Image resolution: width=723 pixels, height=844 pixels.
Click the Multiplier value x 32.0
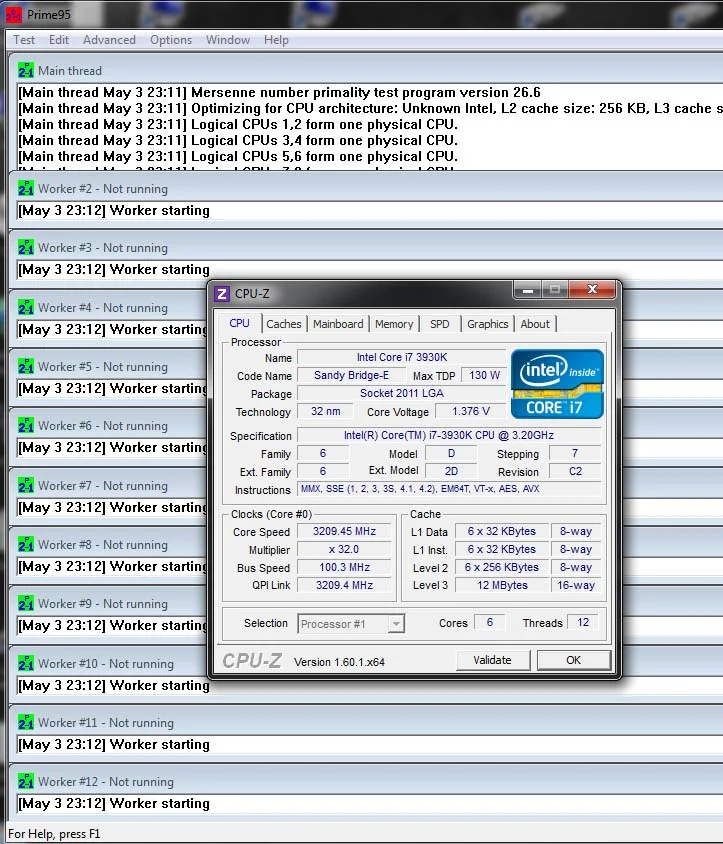[x=344, y=550]
